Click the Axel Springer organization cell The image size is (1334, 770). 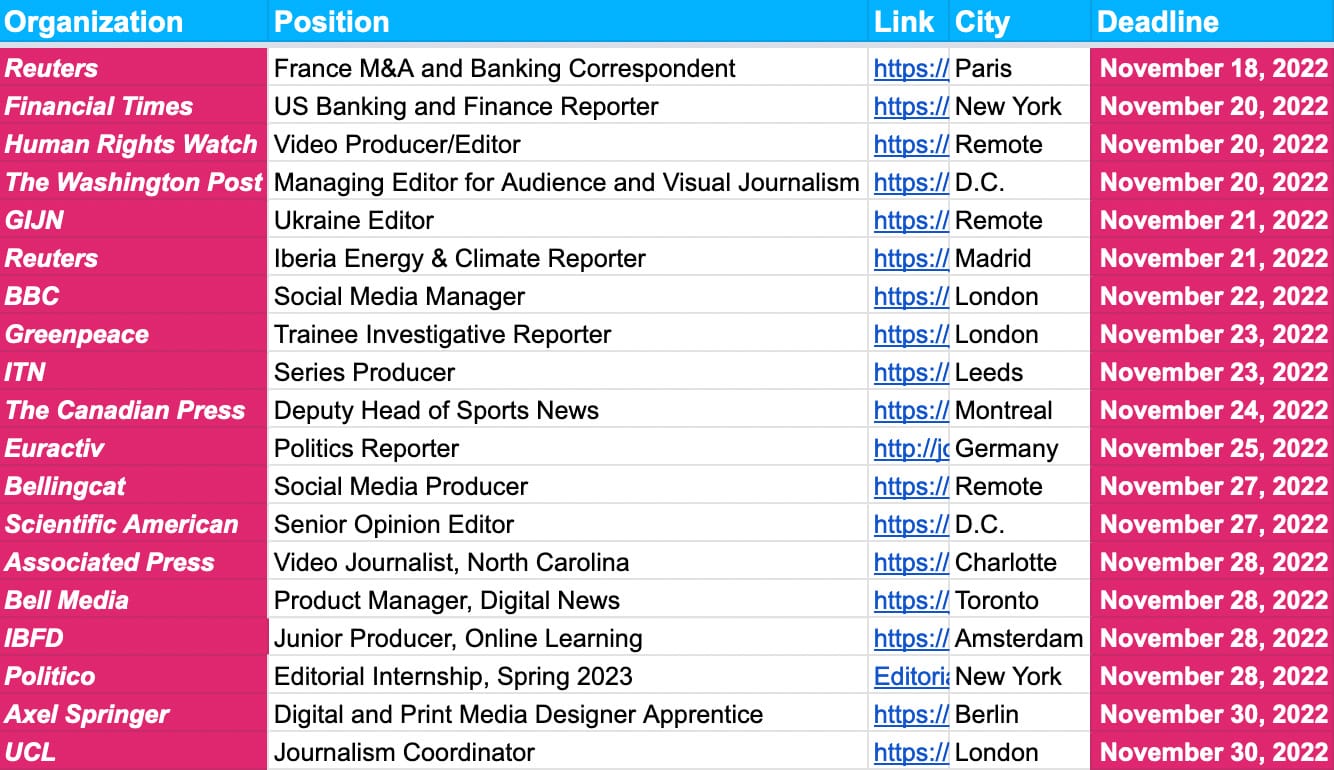point(88,714)
